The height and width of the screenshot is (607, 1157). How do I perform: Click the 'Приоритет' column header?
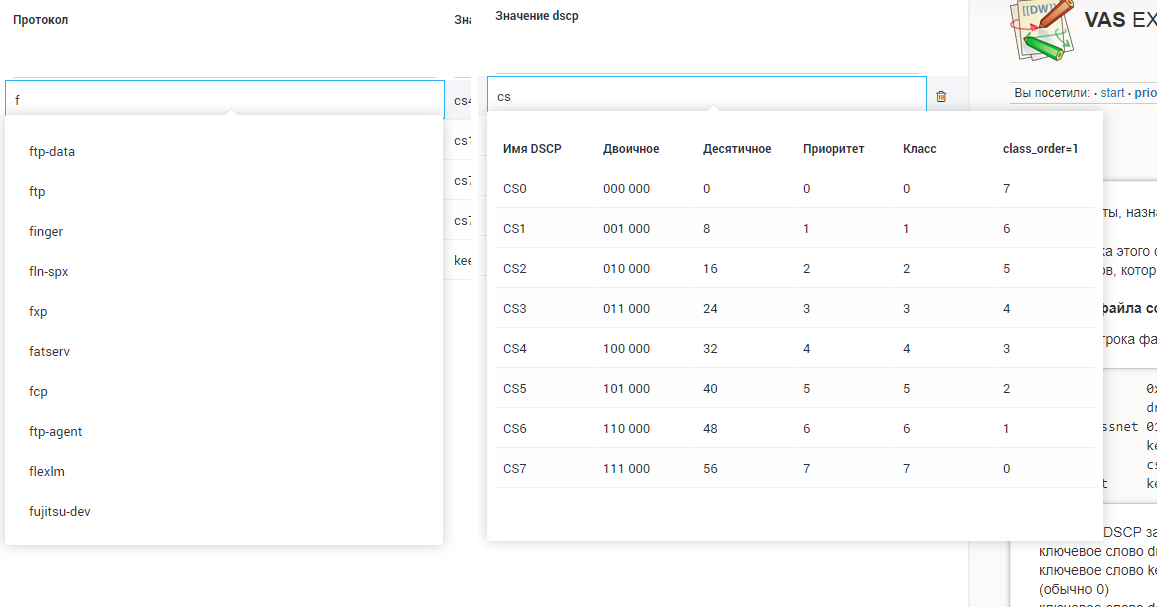[x=833, y=148]
